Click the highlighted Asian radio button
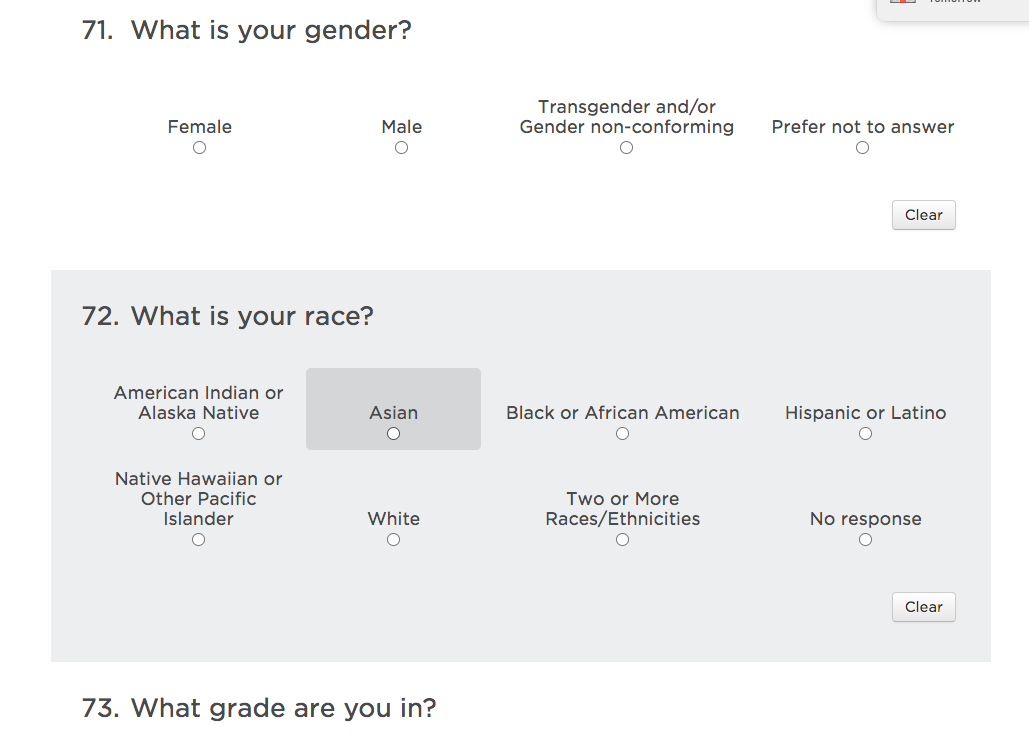This screenshot has height=747, width=1029. [393, 433]
